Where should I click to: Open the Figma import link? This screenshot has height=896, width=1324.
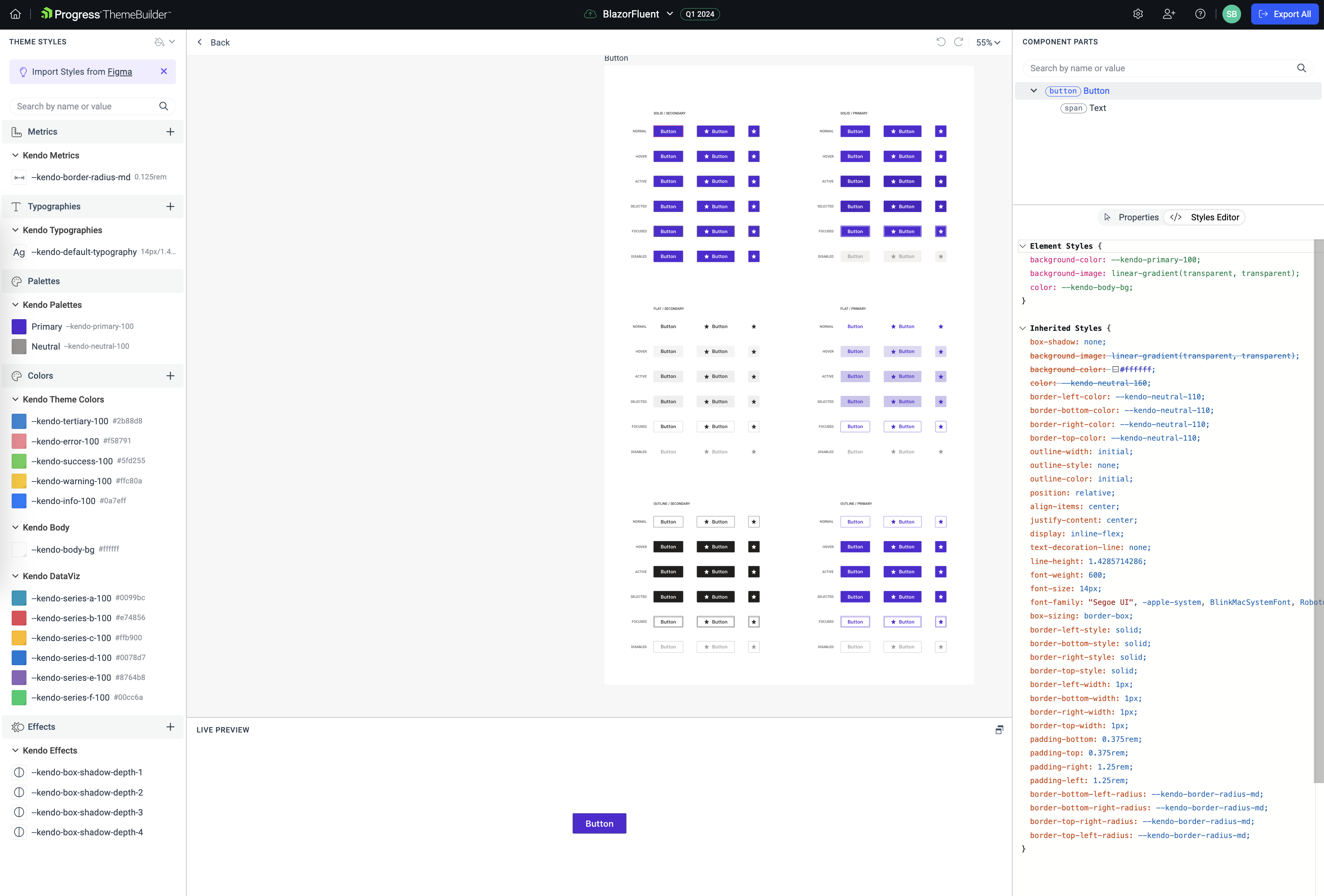(x=119, y=72)
